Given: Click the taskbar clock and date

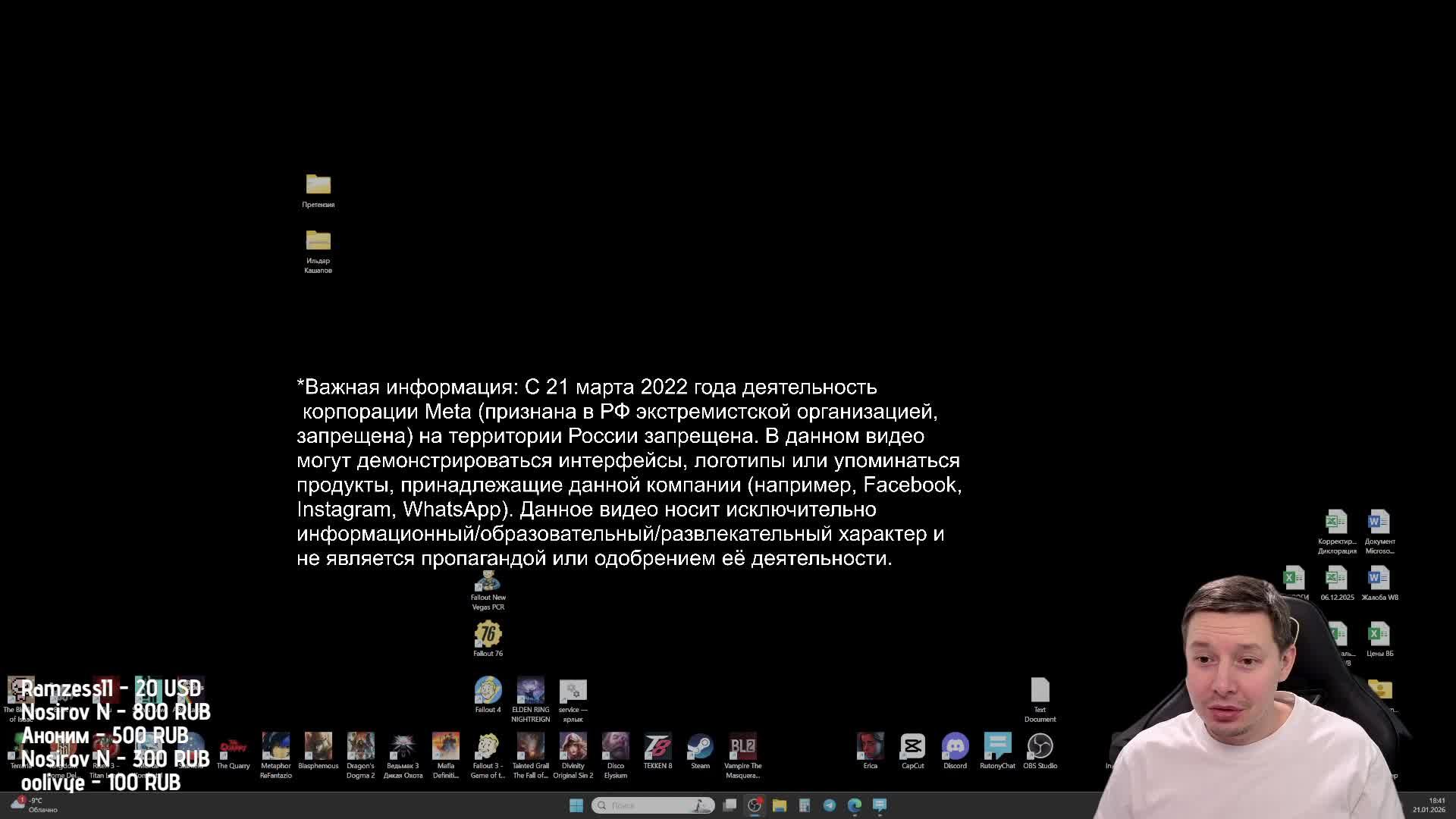Looking at the screenshot, I should pyautogui.click(x=1429, y=805).
